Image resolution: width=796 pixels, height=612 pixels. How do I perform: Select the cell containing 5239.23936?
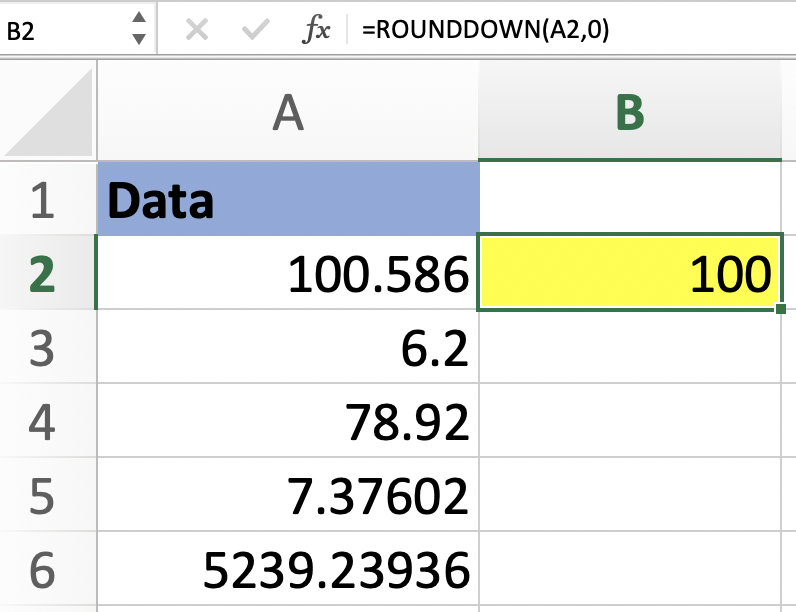coord(288,569)
